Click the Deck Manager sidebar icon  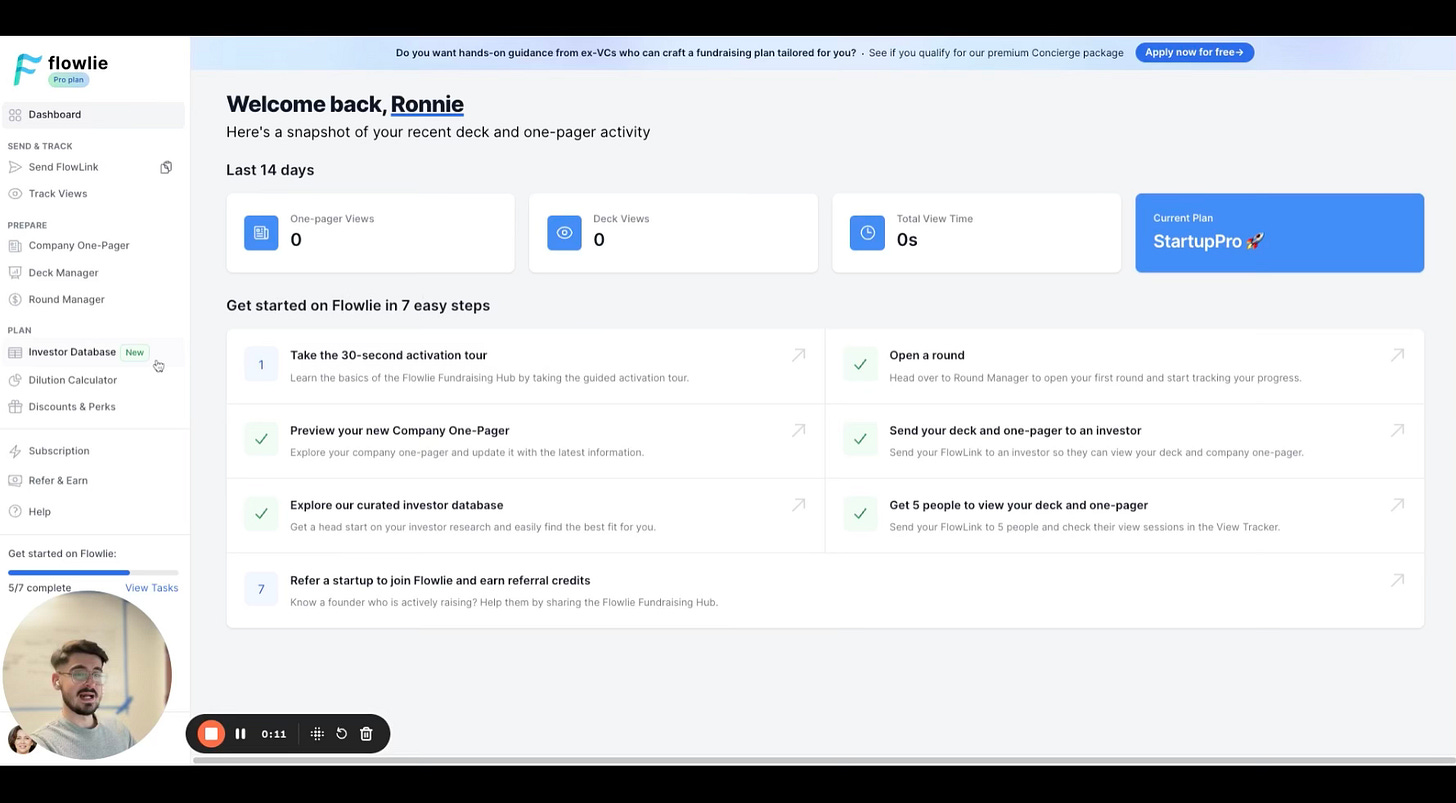[15, 273]
